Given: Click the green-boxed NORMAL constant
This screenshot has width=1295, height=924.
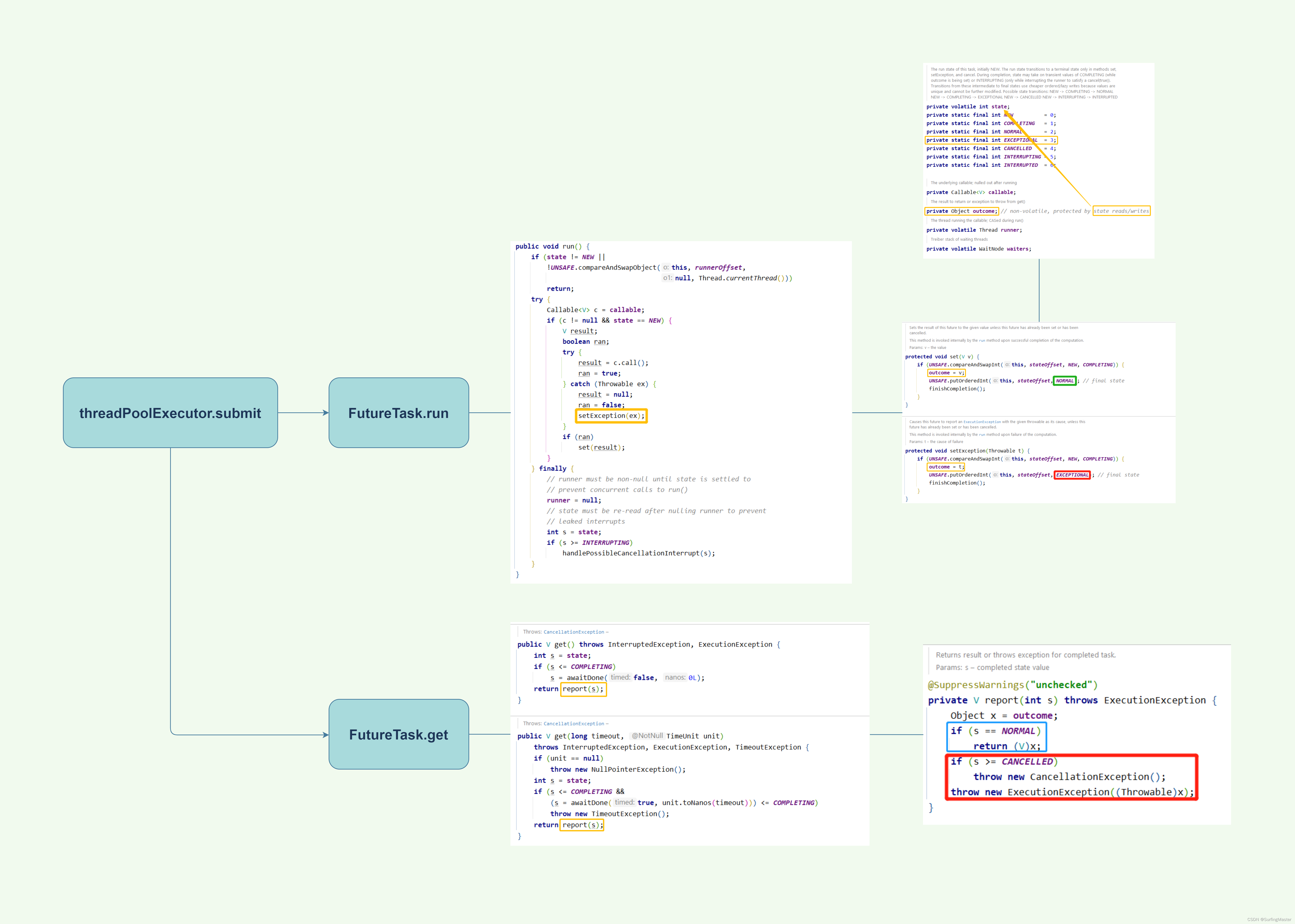Looking at the screenshot, I should coord(1064,381).
